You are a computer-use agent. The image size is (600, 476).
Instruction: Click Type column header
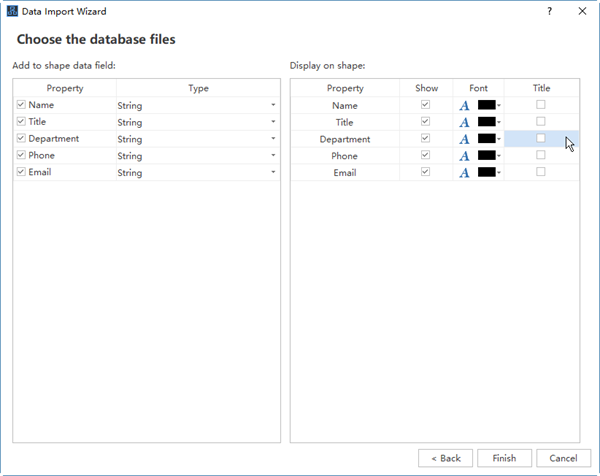pyautogui.click(x=198, y=88)
